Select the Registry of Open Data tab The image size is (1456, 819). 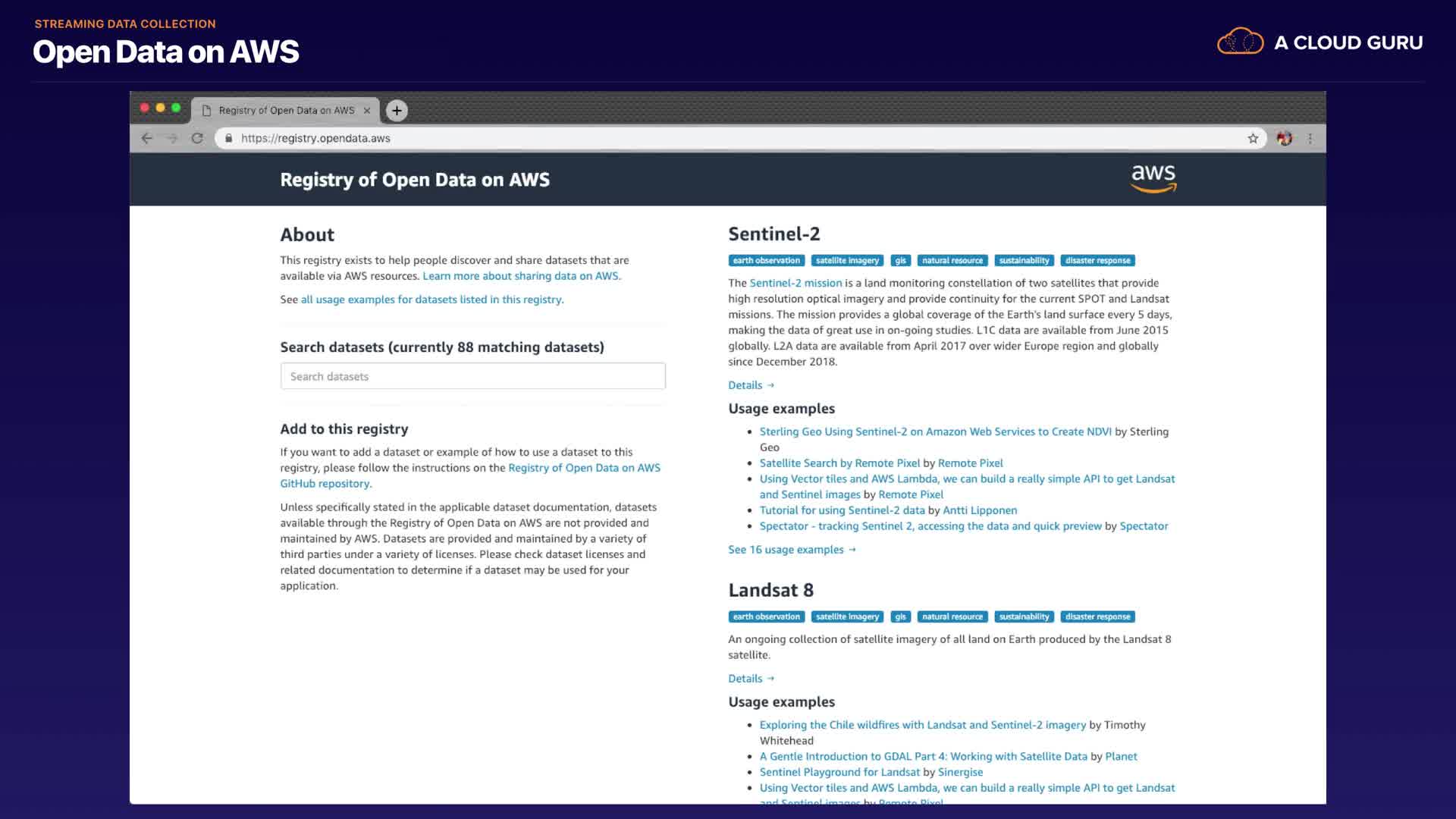click(x=286, y=111)
